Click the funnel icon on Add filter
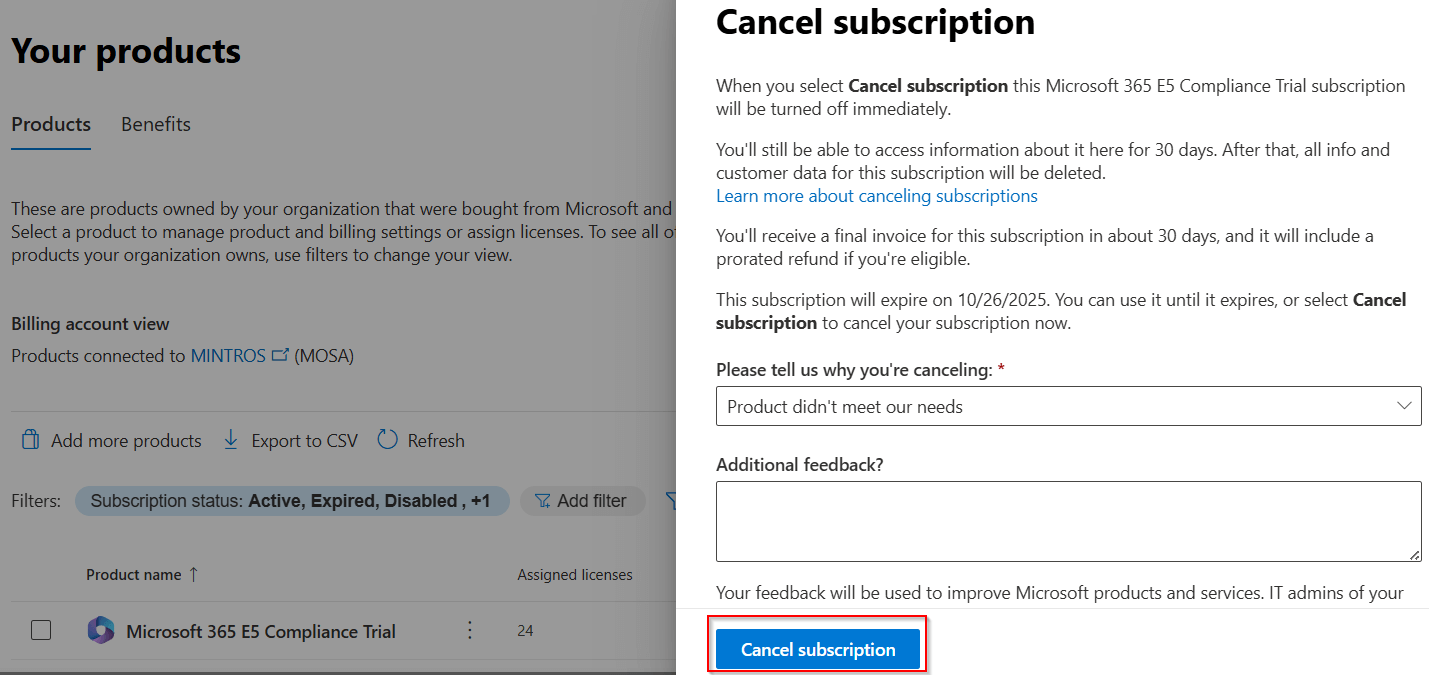The height and width of the screenshot is (675, 1429). [542, 501]
